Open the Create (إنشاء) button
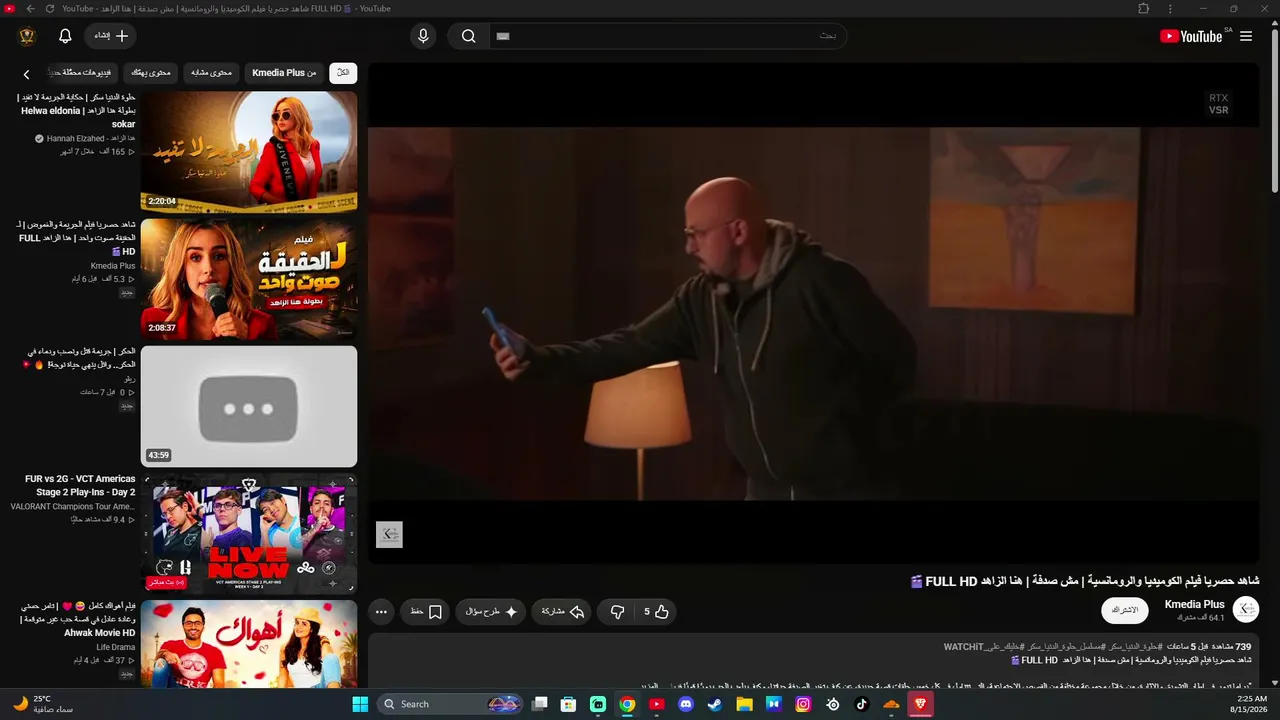This screenshot has height=720, width=1280. pyautogui.click(x=111, y=36)
